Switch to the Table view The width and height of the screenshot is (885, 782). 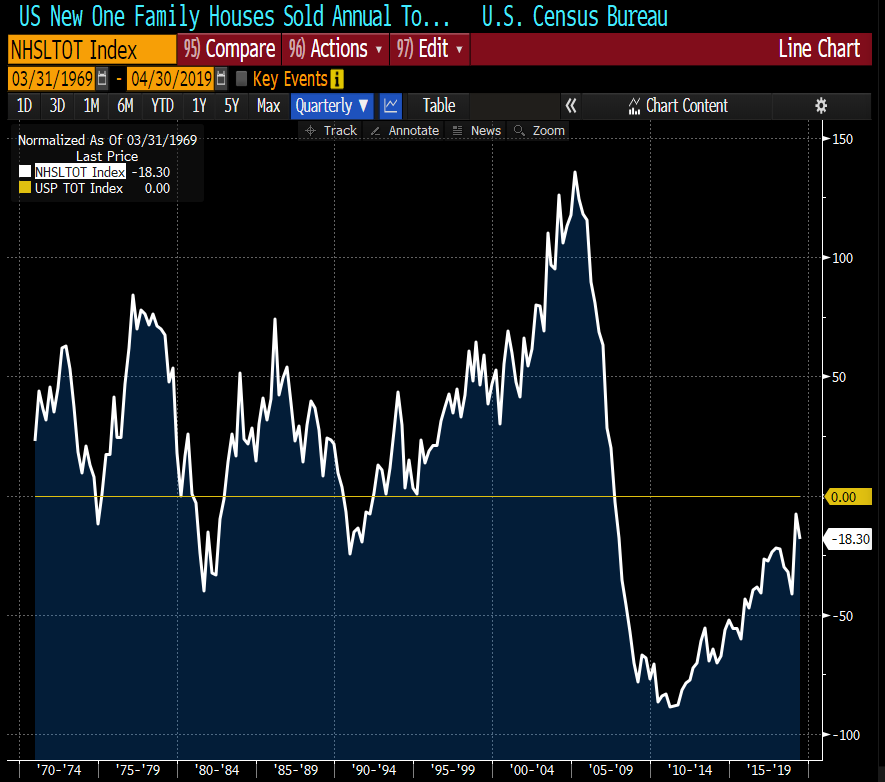tap(438, 105)
